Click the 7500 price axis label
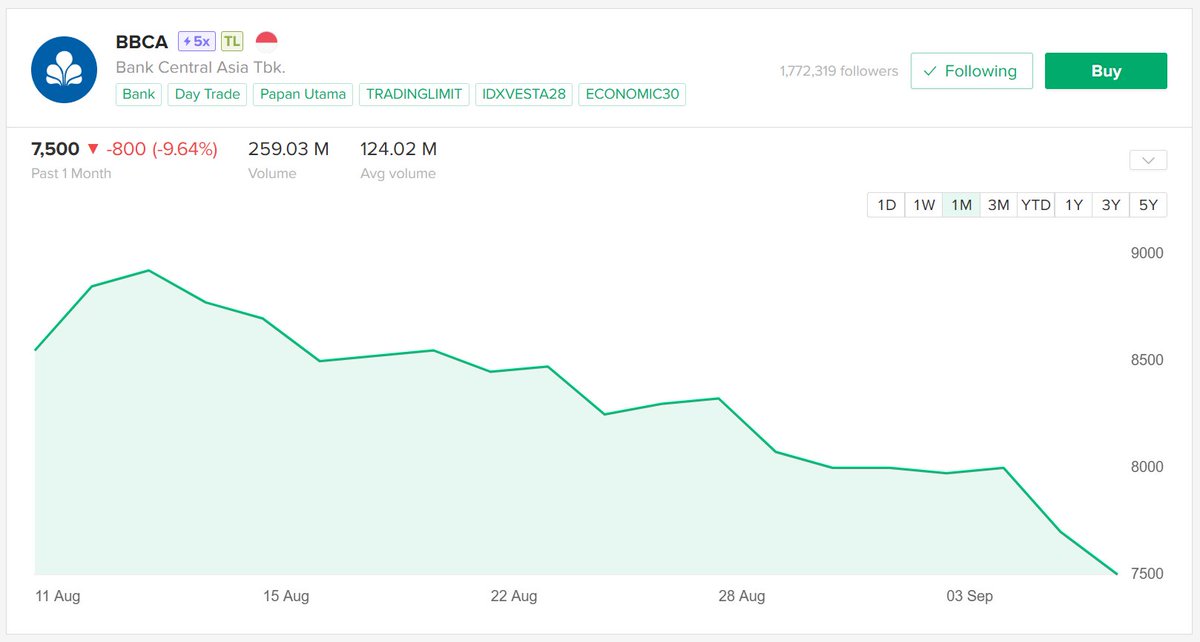 coord(1147,574)
